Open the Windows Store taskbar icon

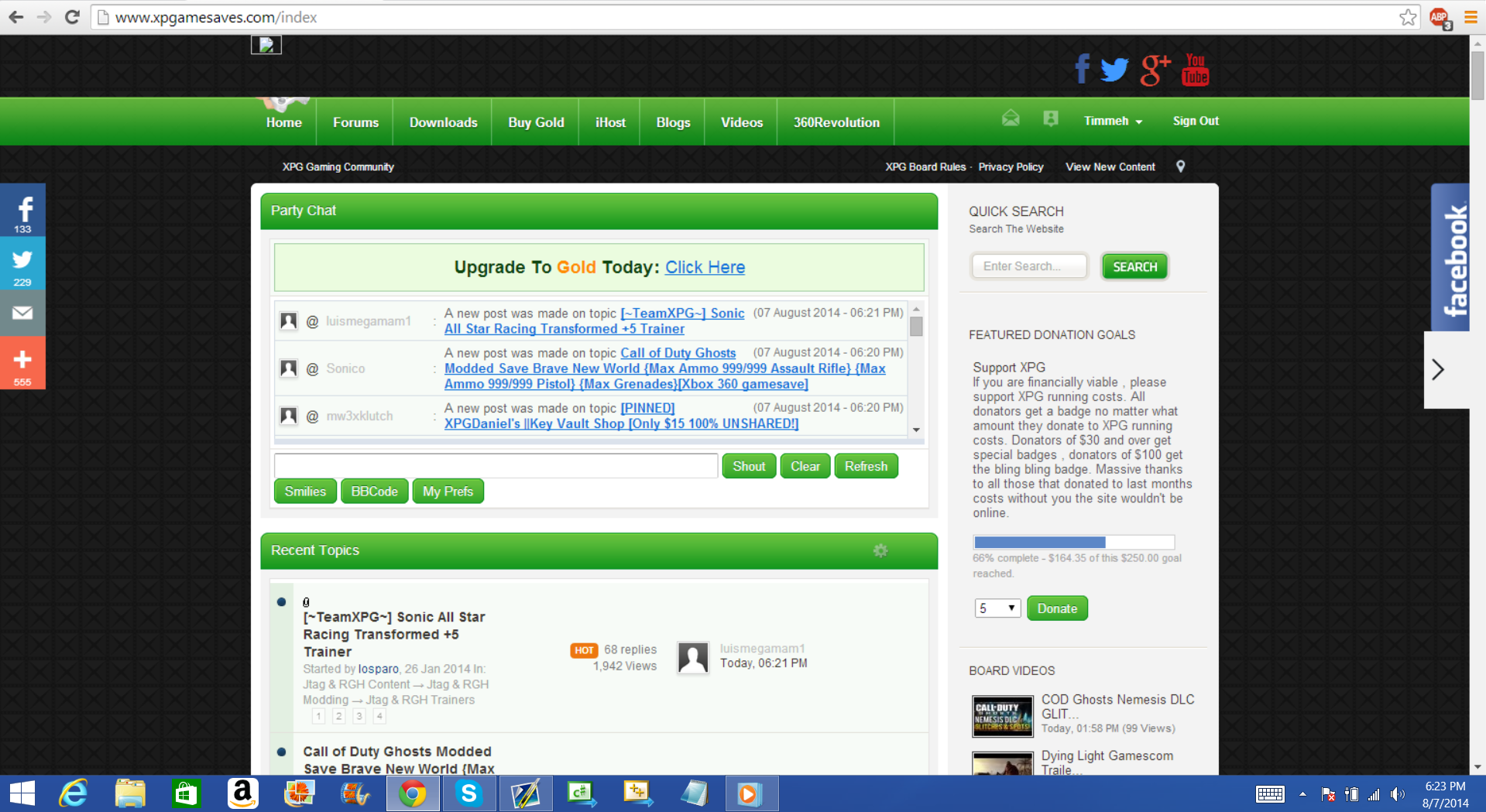coord(186,793)
